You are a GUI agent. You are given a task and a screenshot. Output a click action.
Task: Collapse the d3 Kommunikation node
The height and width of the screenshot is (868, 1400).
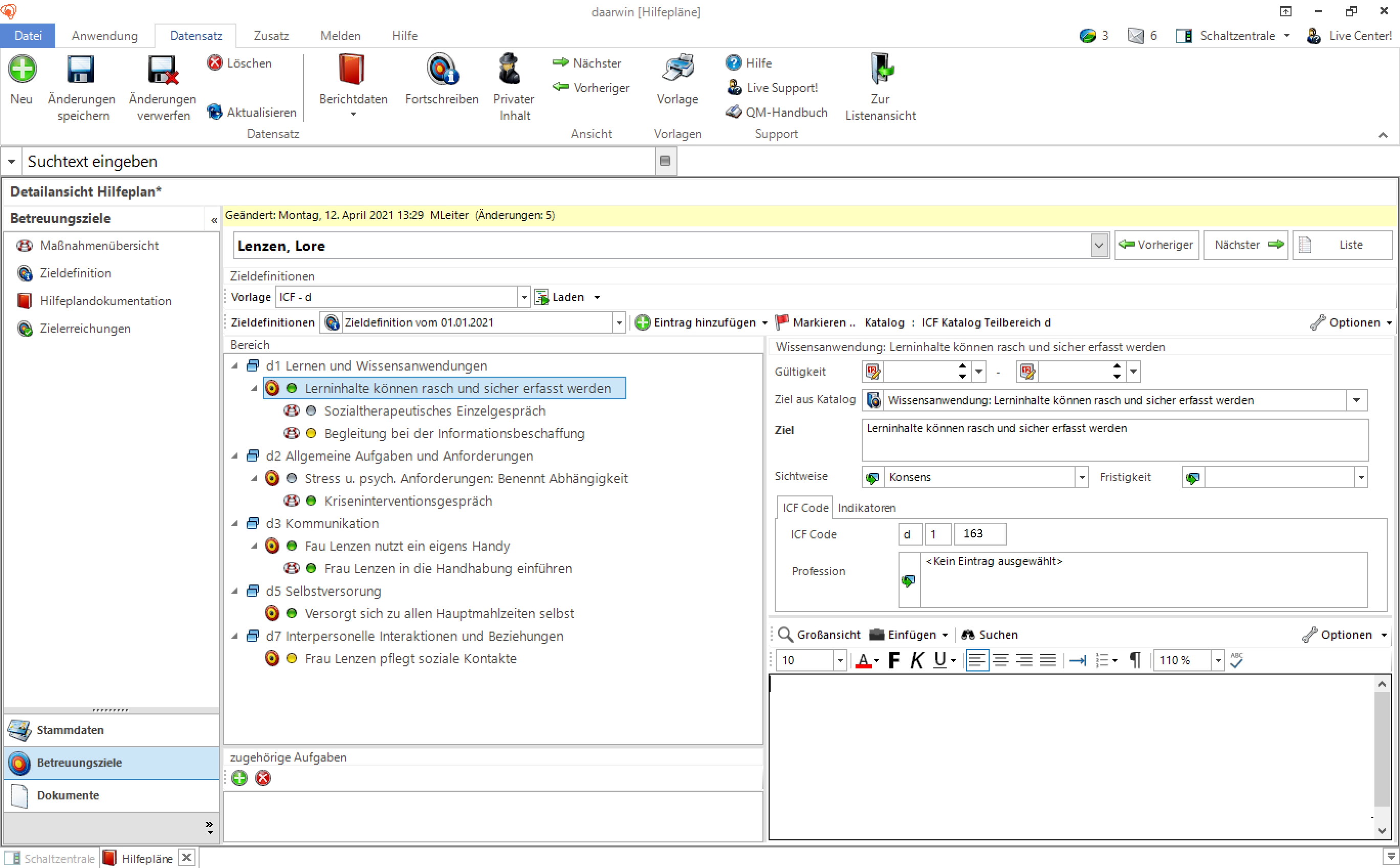(235, 524)
